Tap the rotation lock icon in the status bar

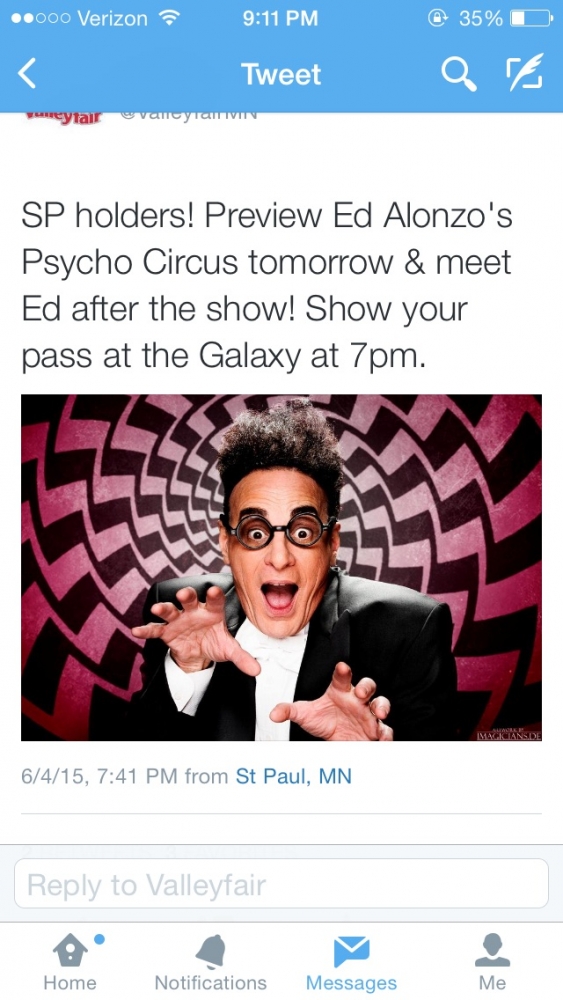point(439,18)
